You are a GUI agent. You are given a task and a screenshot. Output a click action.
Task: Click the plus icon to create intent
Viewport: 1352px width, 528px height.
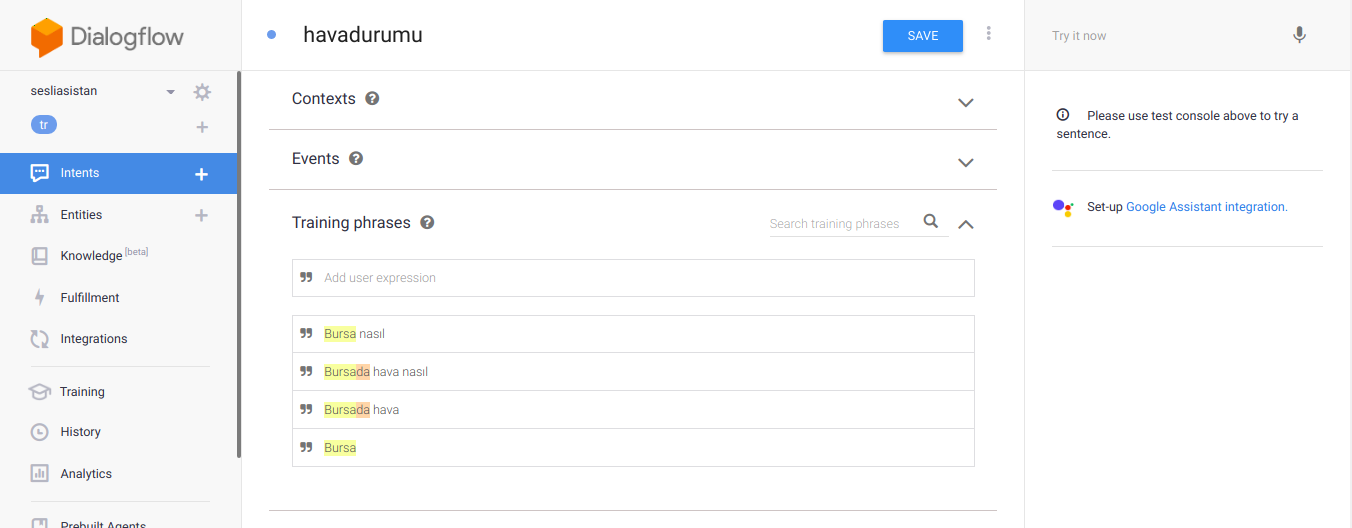click(x=201, y=174)
